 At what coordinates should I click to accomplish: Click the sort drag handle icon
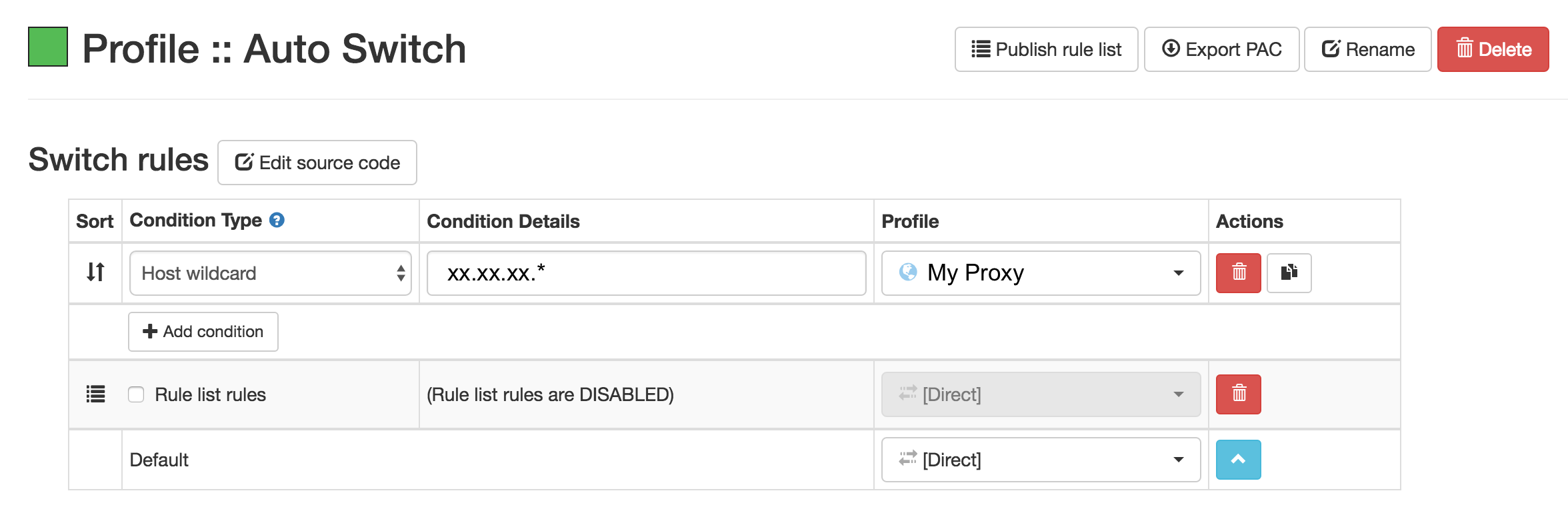[x=95, y=272]
